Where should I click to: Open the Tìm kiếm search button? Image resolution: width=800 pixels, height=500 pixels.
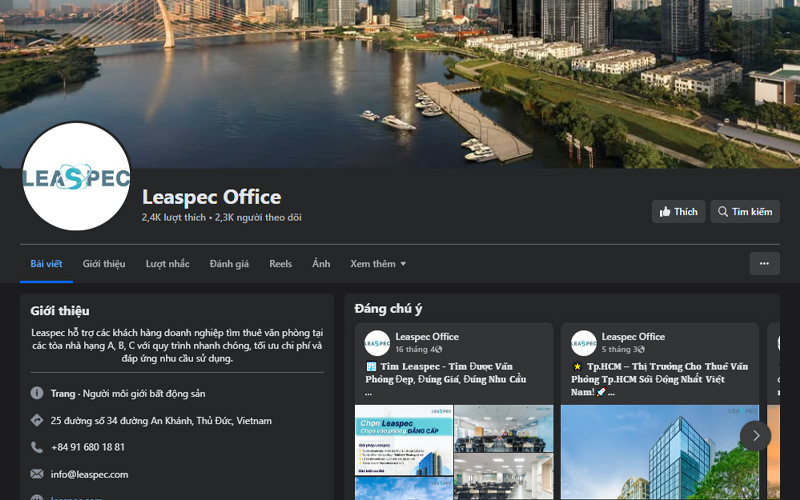pos(745,212)
